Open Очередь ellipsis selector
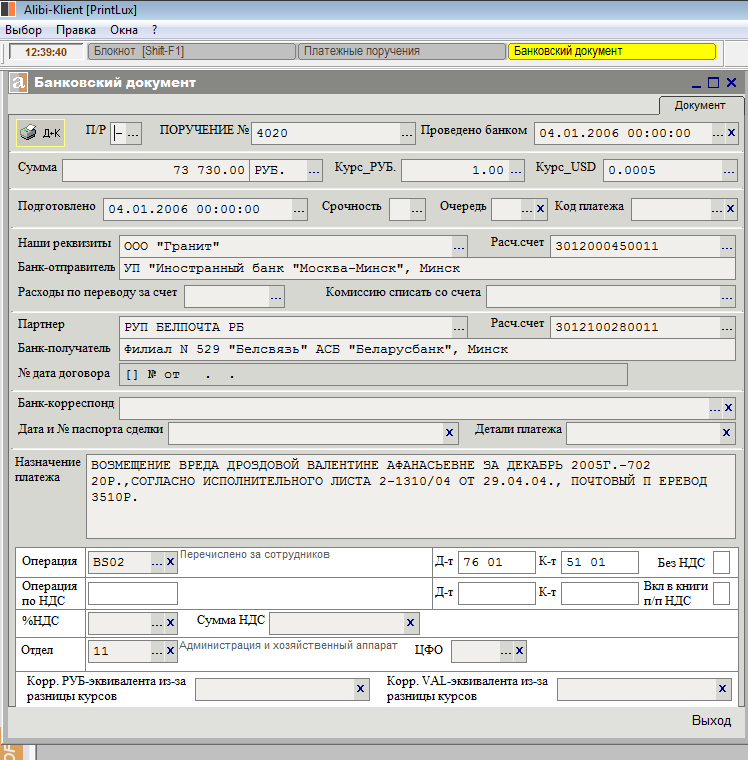 tap(527, 210)
